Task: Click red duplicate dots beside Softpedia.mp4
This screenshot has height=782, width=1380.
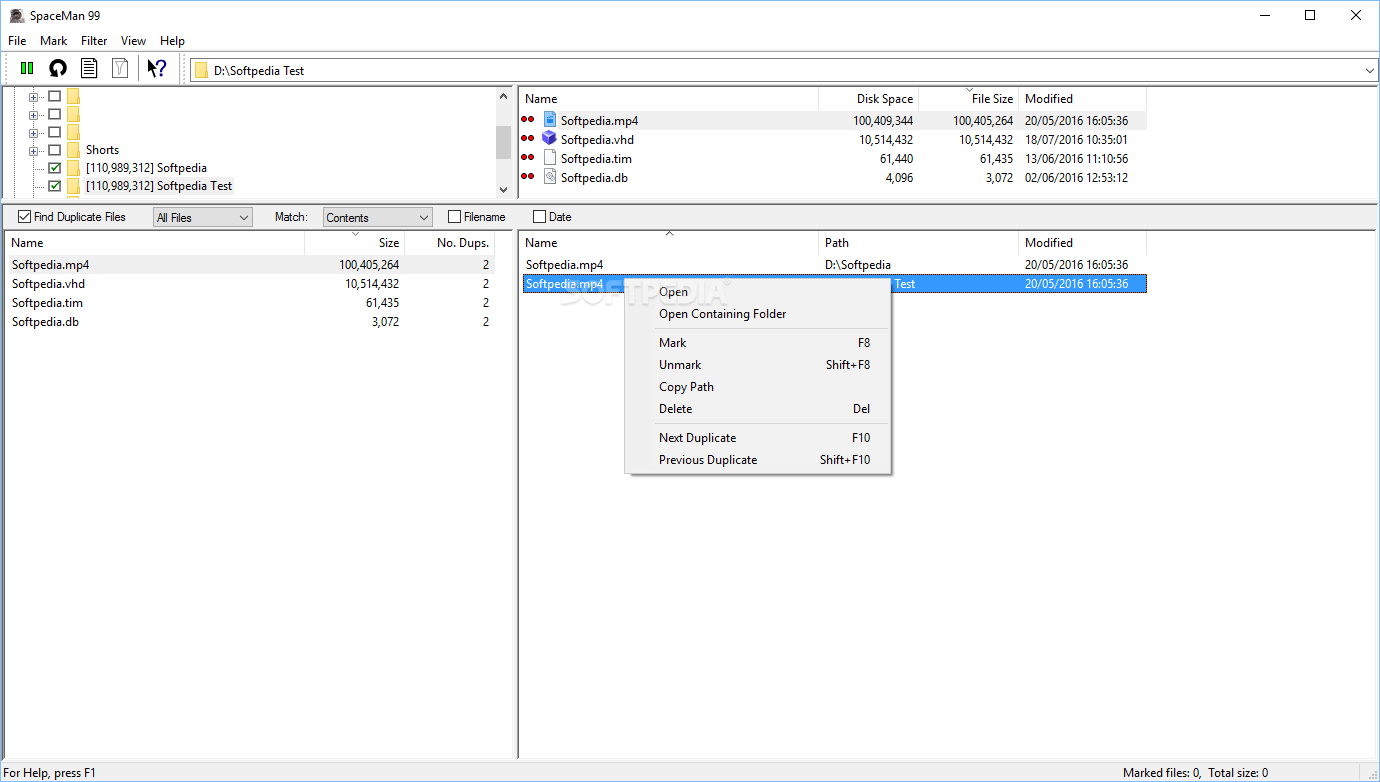Action: (x=528, y=120)
